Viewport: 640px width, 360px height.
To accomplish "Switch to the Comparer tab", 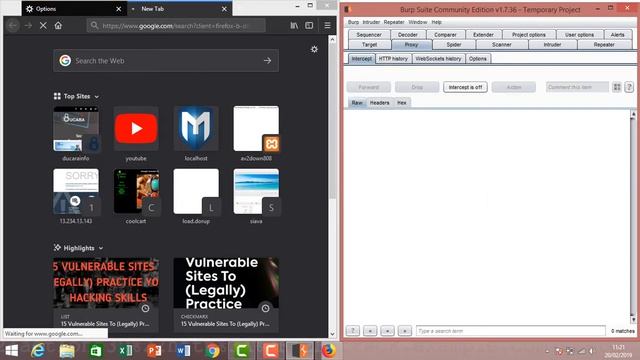I will [445, 35].
